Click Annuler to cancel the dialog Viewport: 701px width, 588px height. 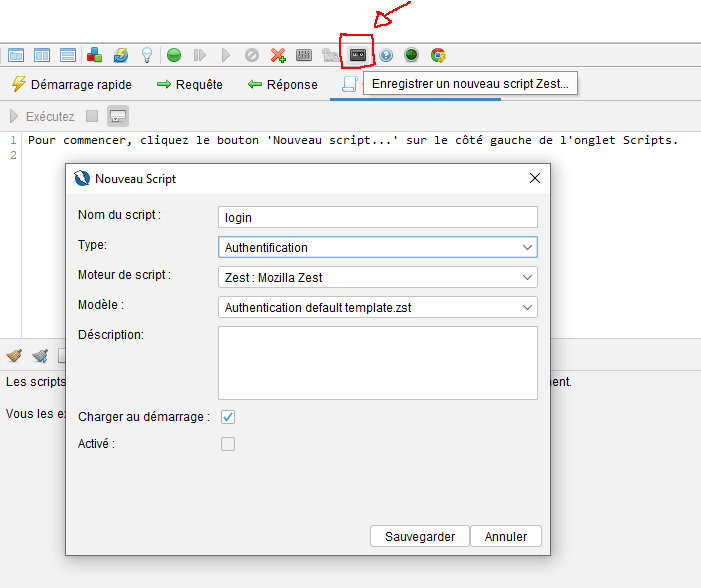point(505,536)
